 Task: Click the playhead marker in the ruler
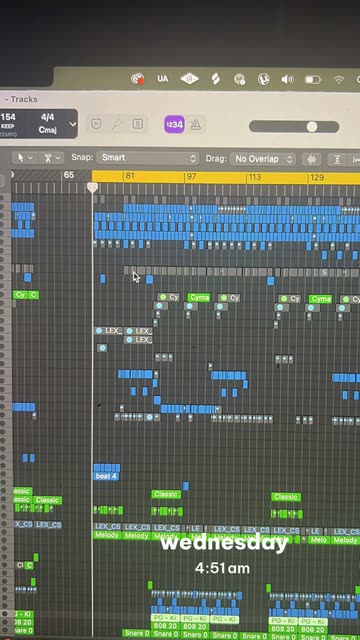pyautogui.click(x=93, y=187)
